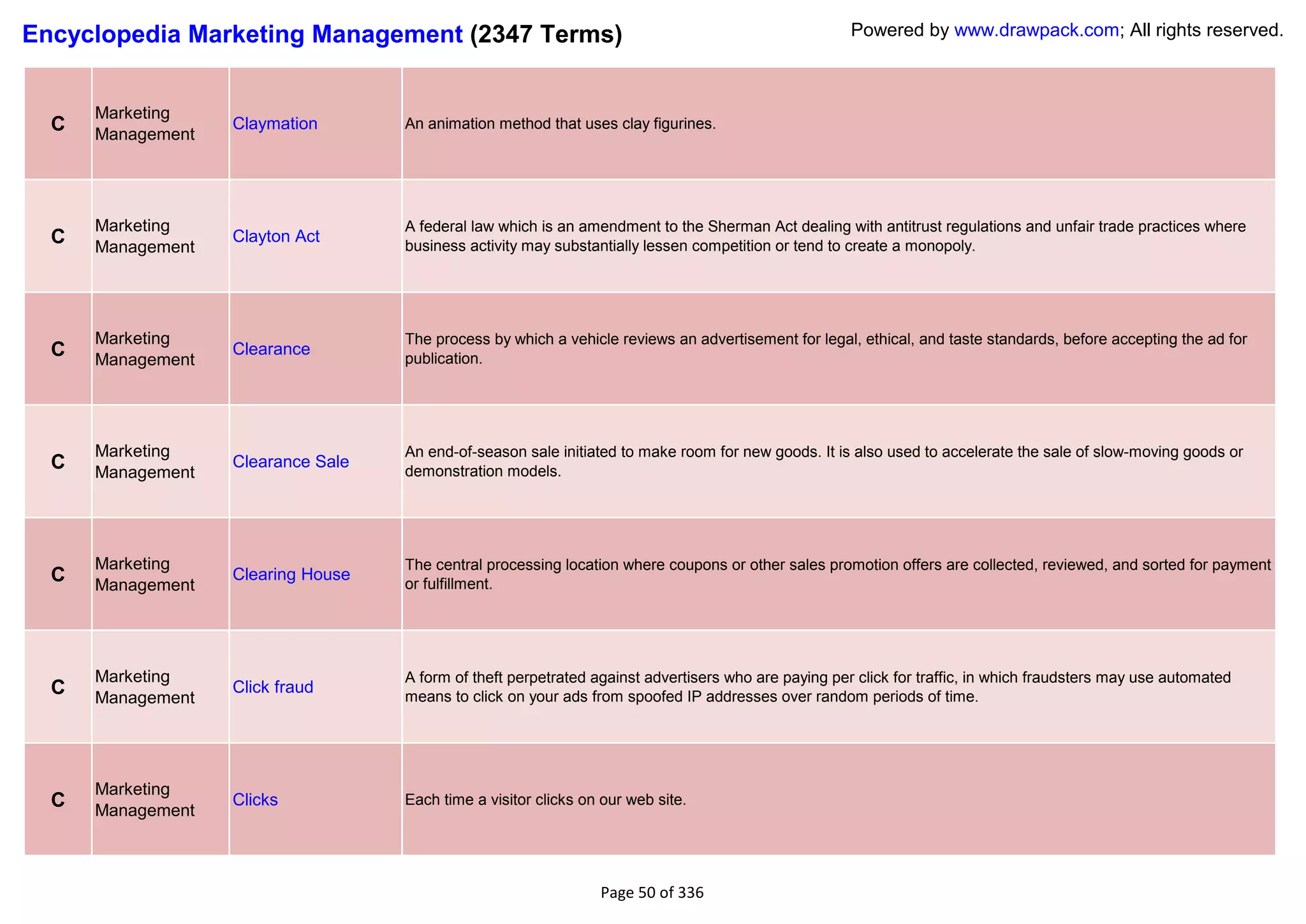This screenshot has height=924, width=1306.
Task: Open the Clearance Sale term link
Action: coord(291,462)
